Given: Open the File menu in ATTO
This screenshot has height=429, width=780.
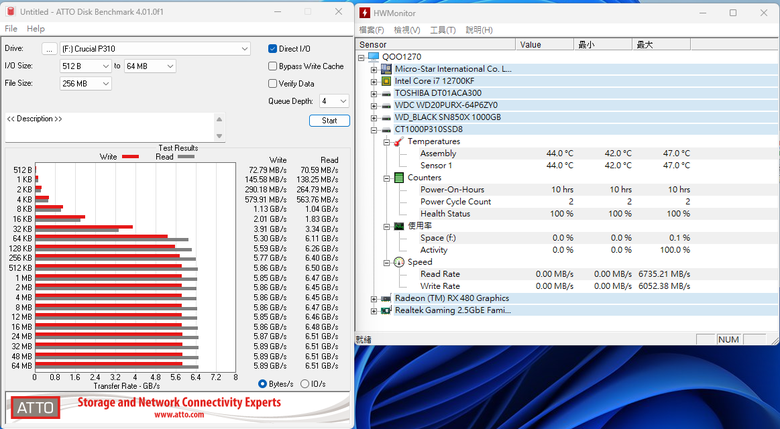Looking at the screenshot, I should tap(11, 29).
